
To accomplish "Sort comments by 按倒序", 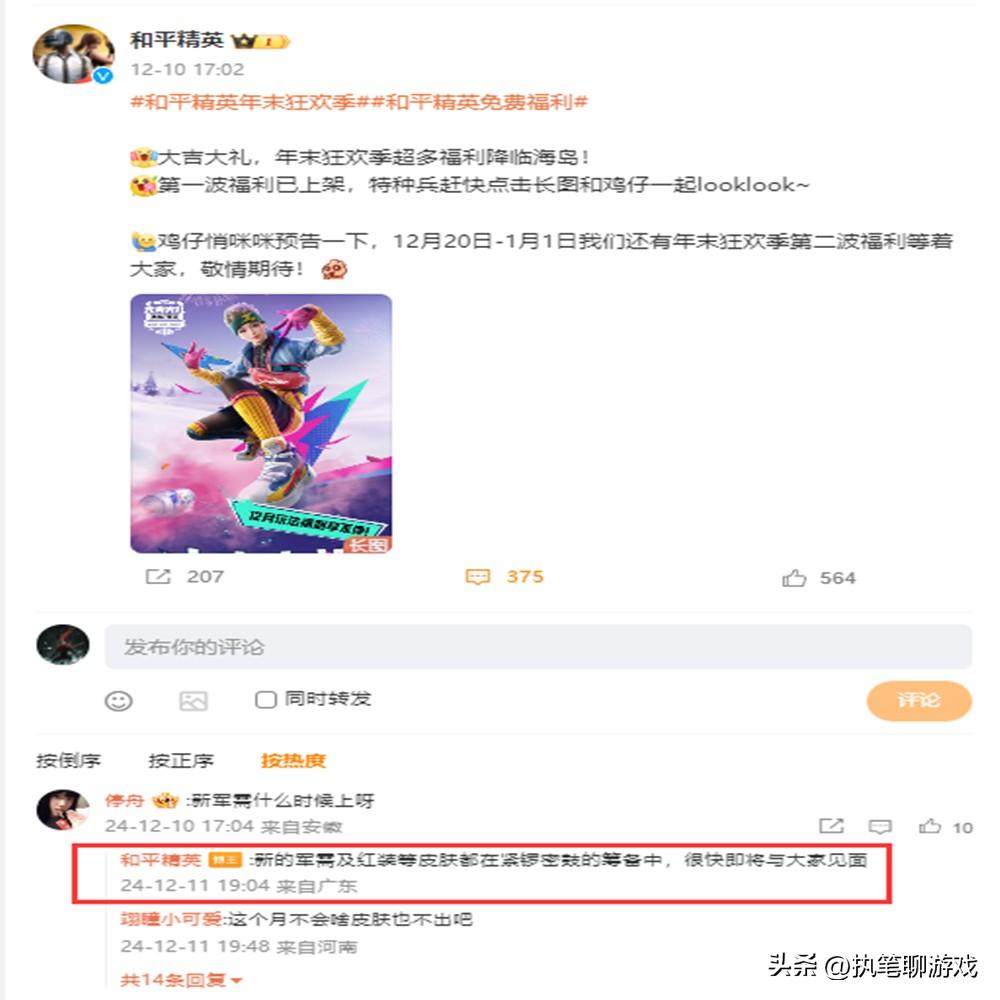I will point(68,760).
